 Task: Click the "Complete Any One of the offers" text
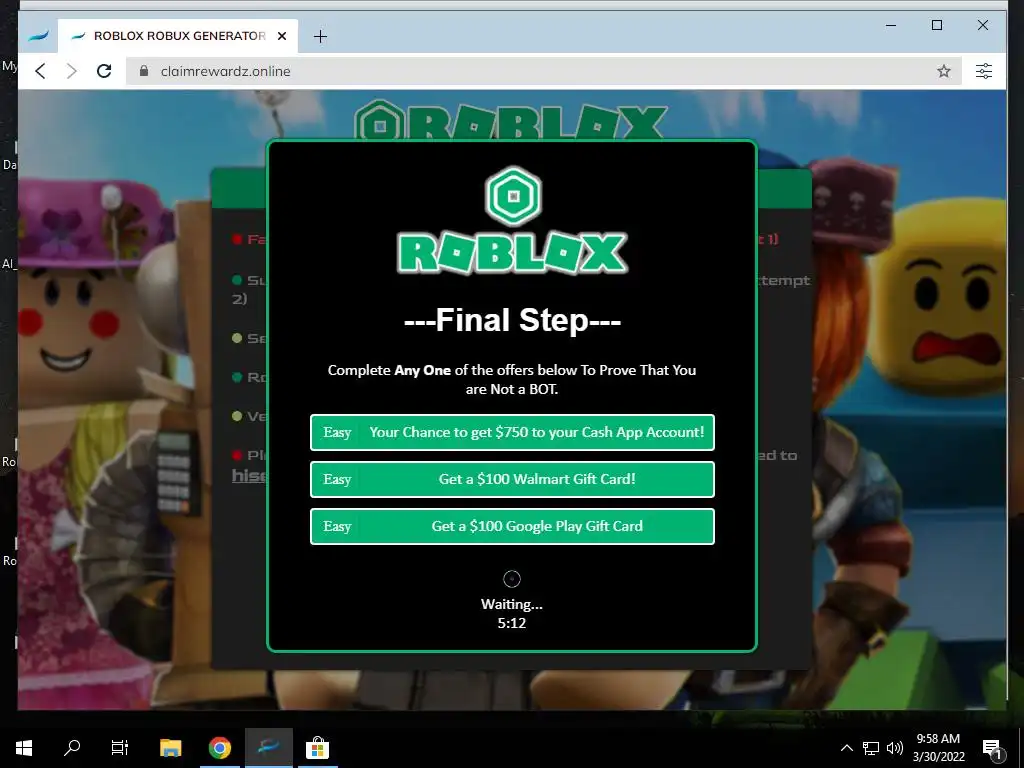coord(512,379)
